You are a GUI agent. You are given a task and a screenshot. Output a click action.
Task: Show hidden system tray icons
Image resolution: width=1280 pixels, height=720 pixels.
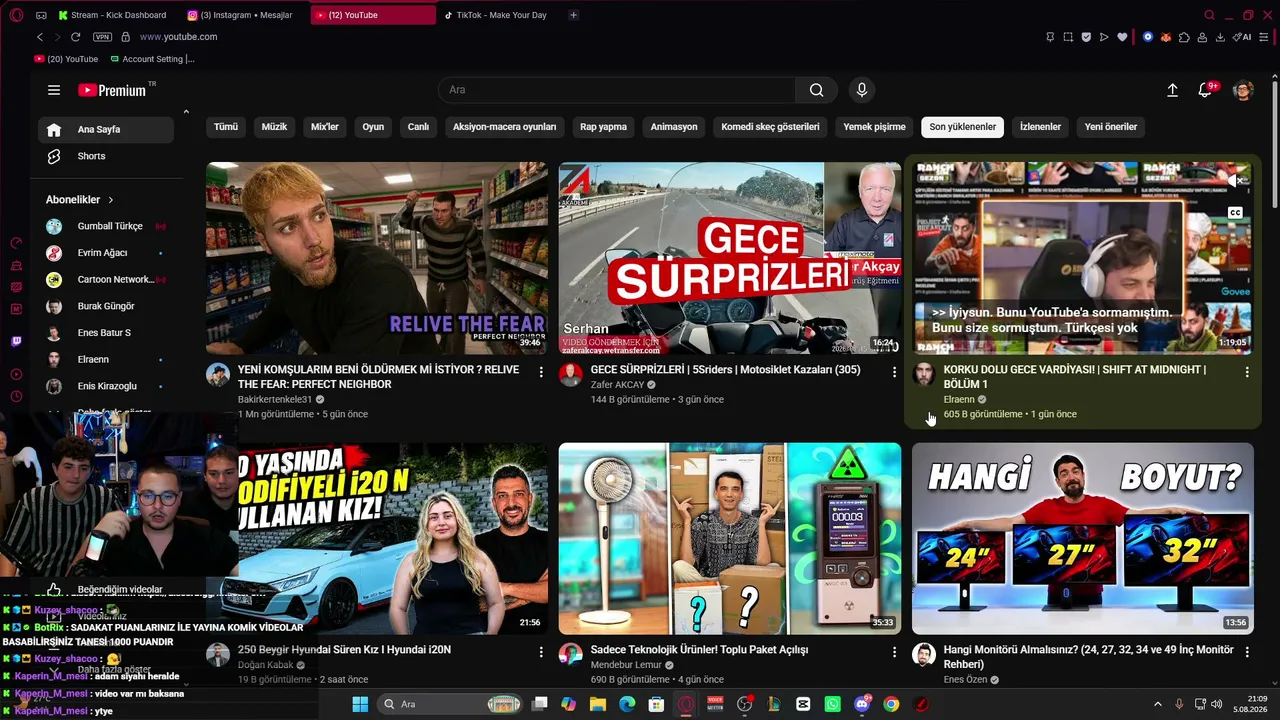1156,704
